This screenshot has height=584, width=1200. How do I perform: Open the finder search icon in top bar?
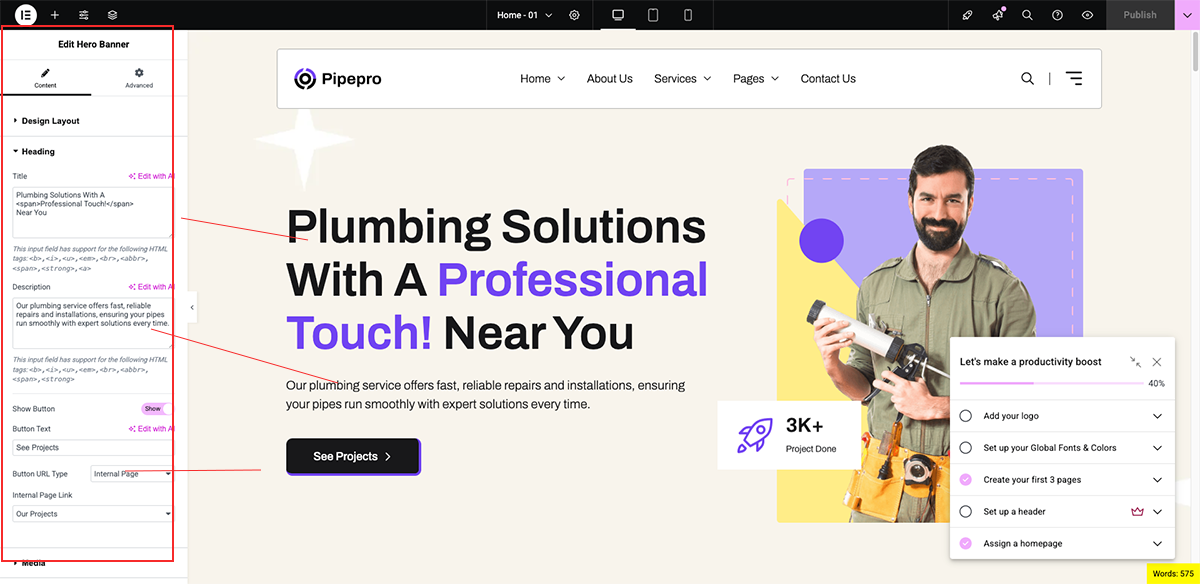coord(1027,15)
